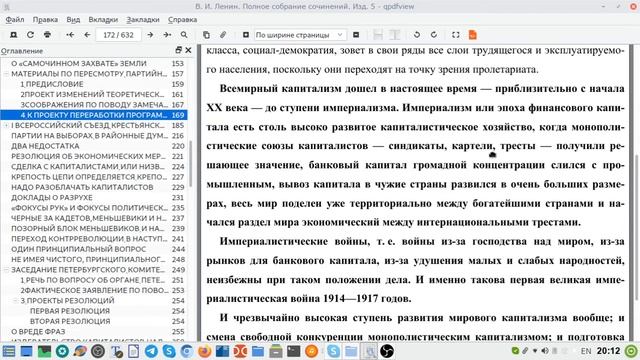Select '2ПРОЕКТ ИЗМЕНЕНИЙ ТЕОРЕТИЧЕСК...' entry

click(x=94, y=94)
